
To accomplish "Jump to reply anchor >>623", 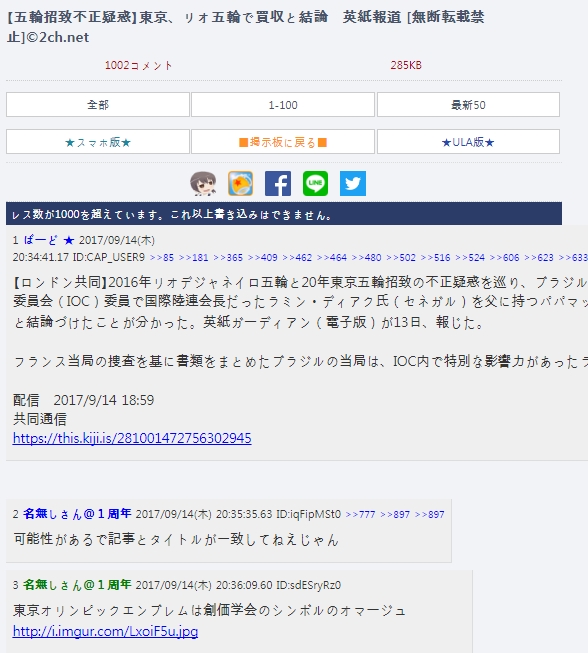I will click(x=539, y=257).
